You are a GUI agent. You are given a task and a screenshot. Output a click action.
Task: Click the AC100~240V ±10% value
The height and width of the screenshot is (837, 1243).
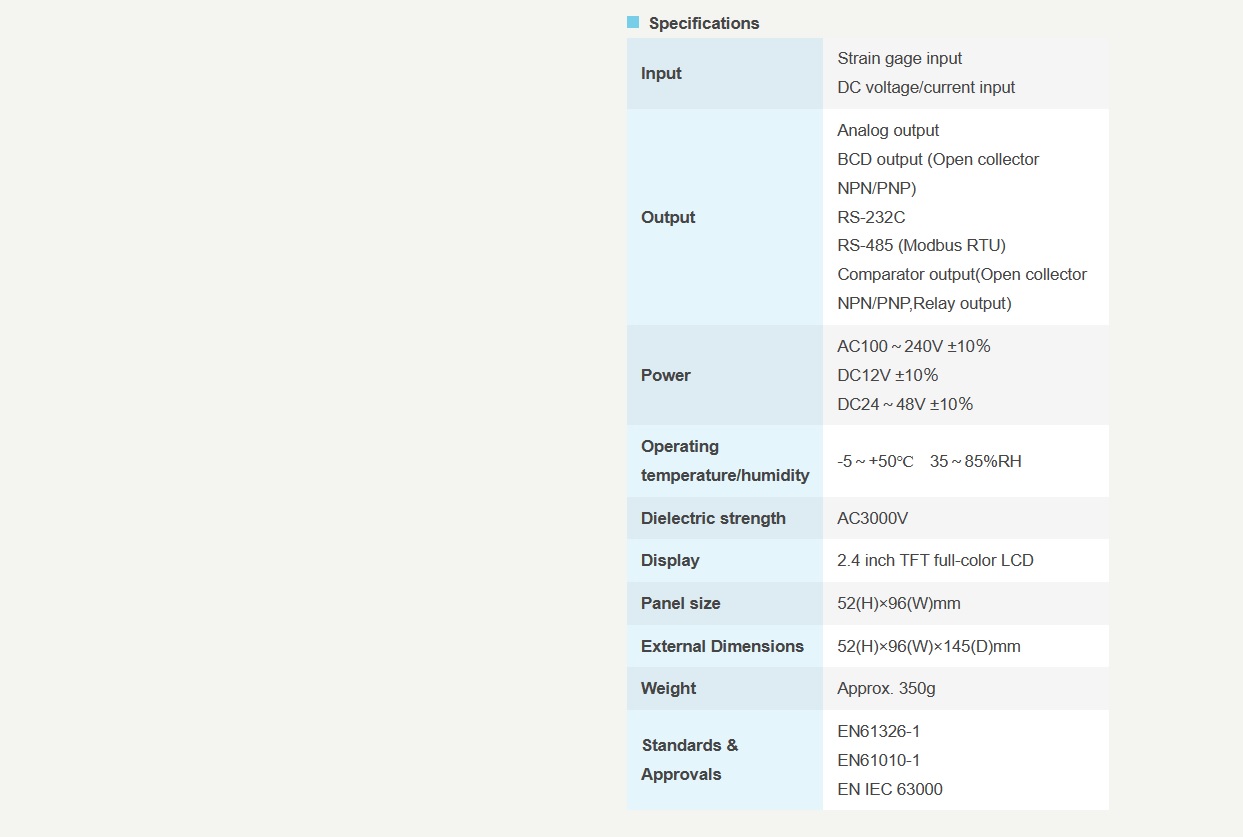tap(914, 346)
